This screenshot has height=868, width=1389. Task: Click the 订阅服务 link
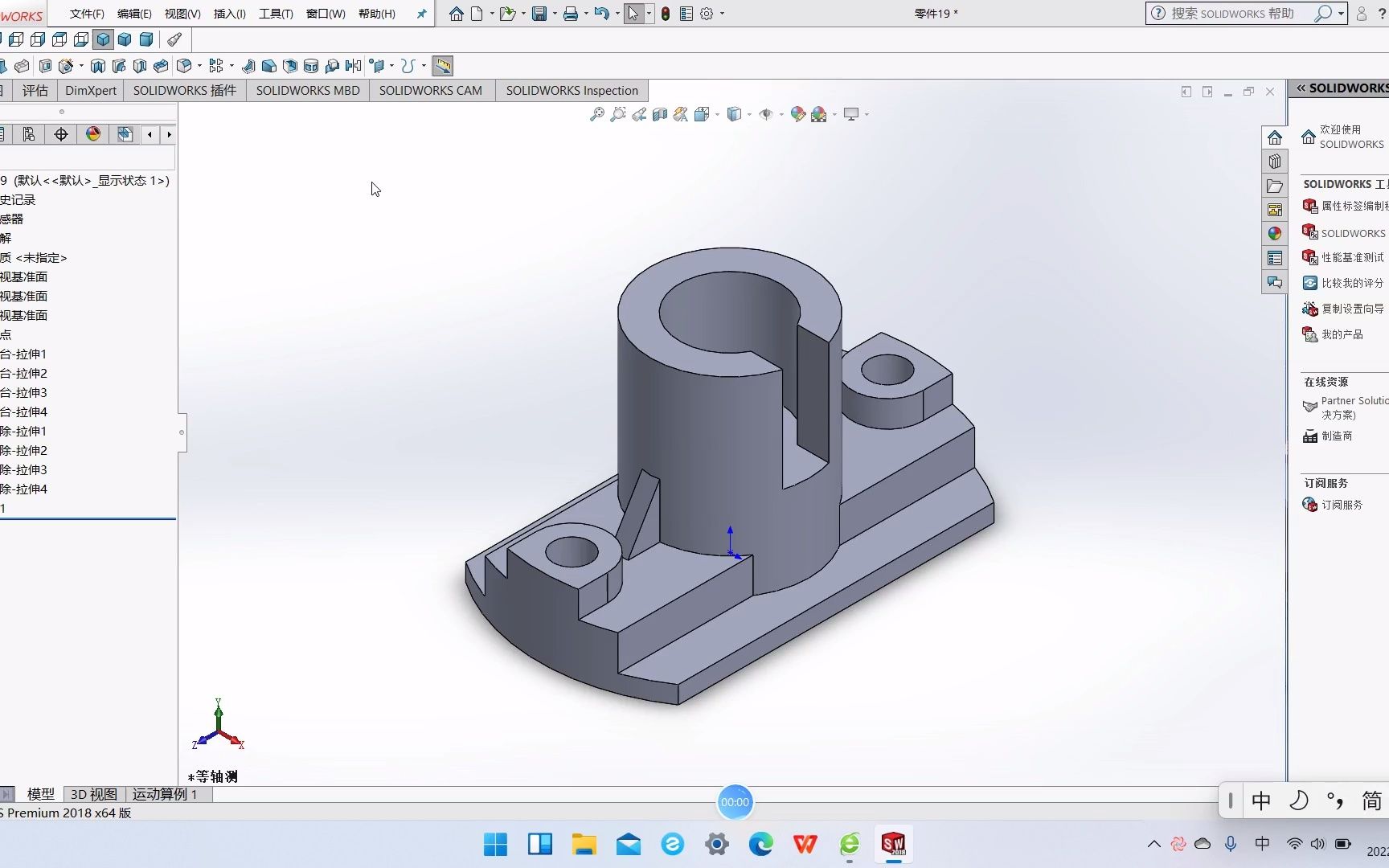1342,505
